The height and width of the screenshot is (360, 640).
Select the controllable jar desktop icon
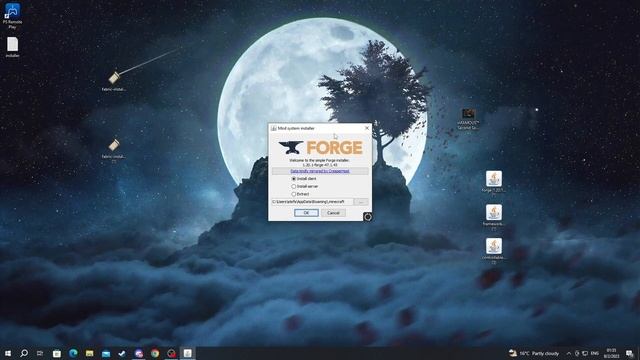(x=493, y=251)
